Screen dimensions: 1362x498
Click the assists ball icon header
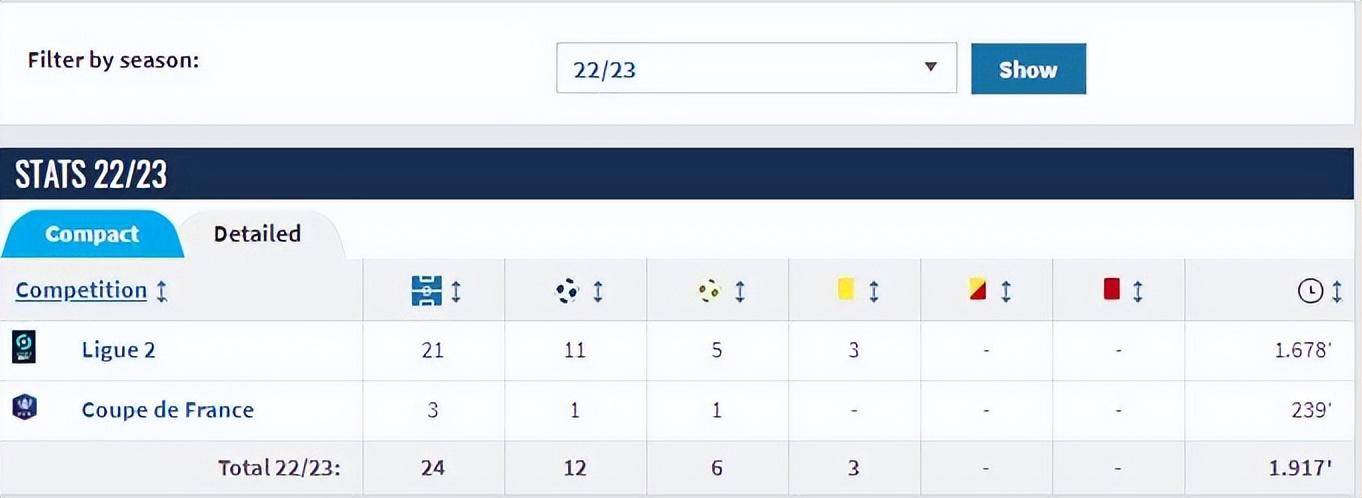[x=709, y=291]
